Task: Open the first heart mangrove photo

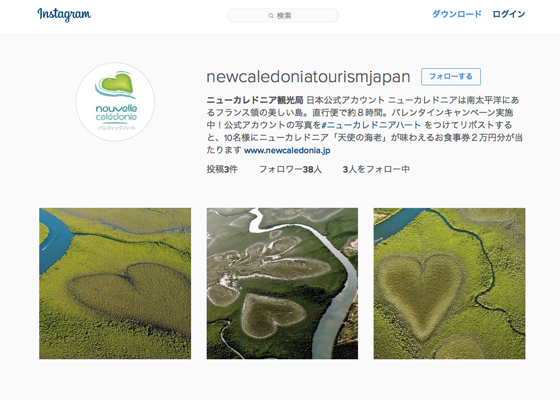Action: pyautogui.click(x=115, y=284)
